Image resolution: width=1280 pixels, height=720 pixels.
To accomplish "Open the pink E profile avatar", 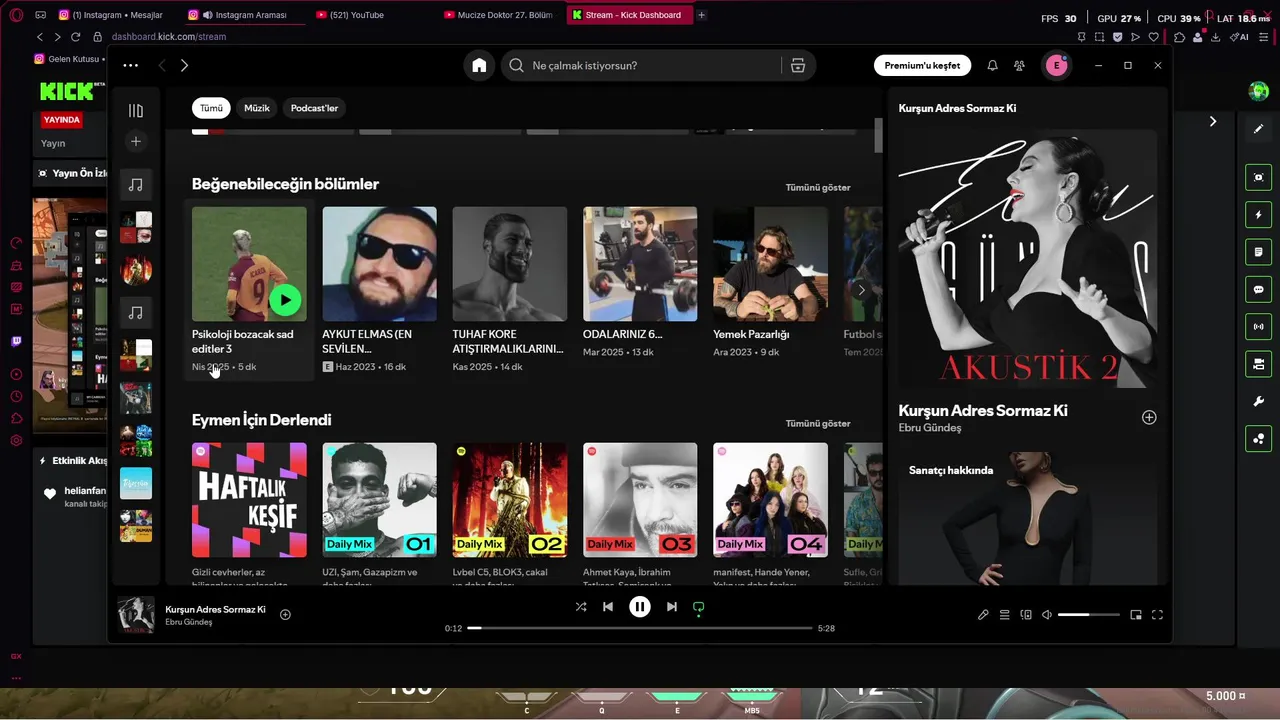I will click(x=1056, y=65).
